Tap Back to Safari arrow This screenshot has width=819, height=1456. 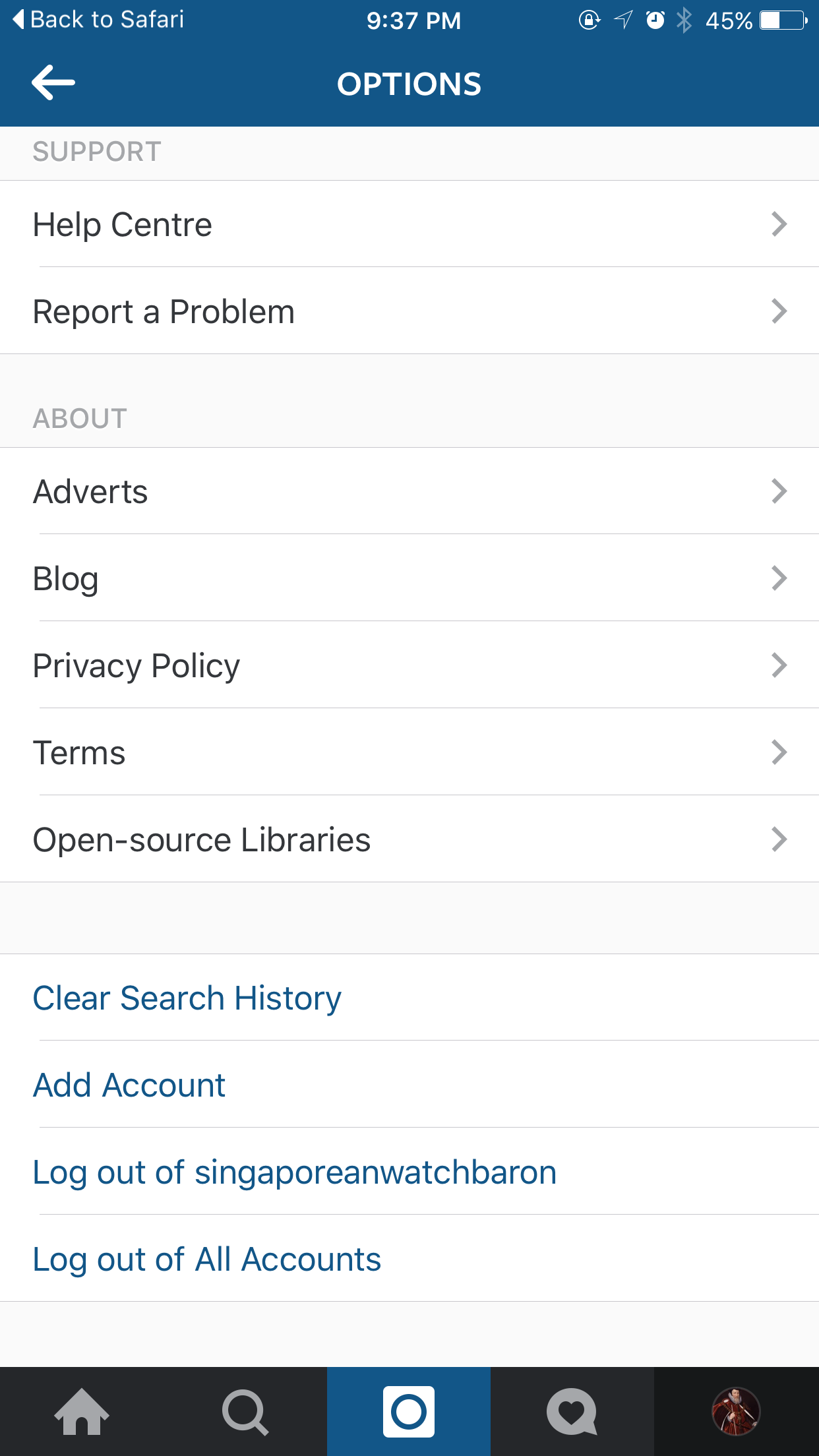coord(18,19)
